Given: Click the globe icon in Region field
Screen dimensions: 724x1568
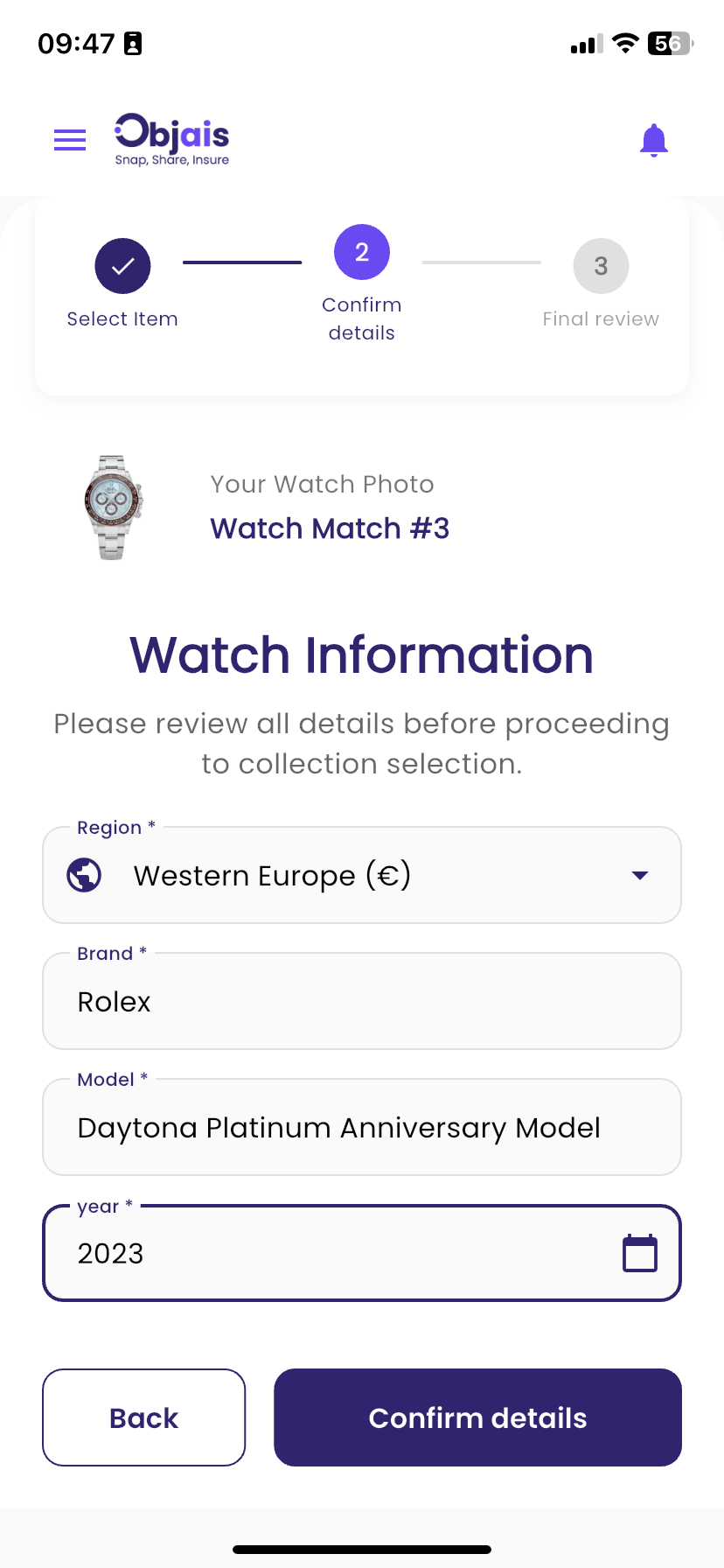Looking at the screenshot, I should [x=85, y=875].
